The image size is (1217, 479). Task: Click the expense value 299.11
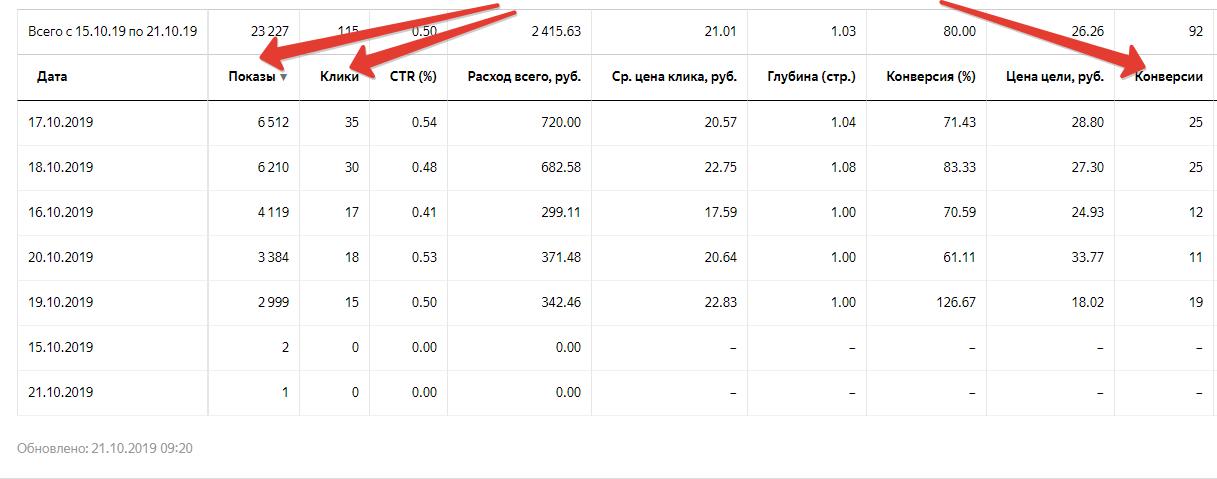point(562,212)
